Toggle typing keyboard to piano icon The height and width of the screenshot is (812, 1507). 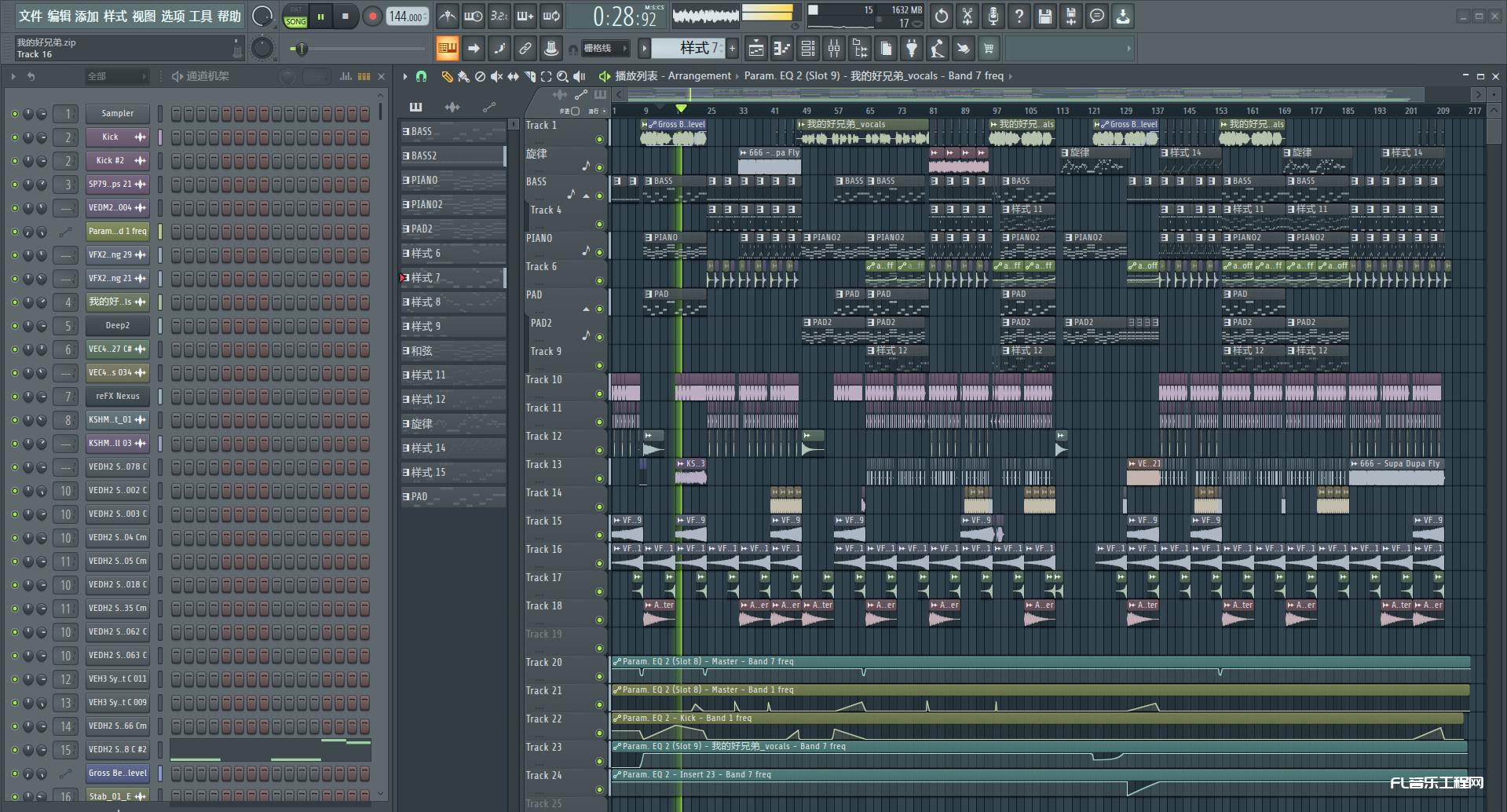[448, 49]
